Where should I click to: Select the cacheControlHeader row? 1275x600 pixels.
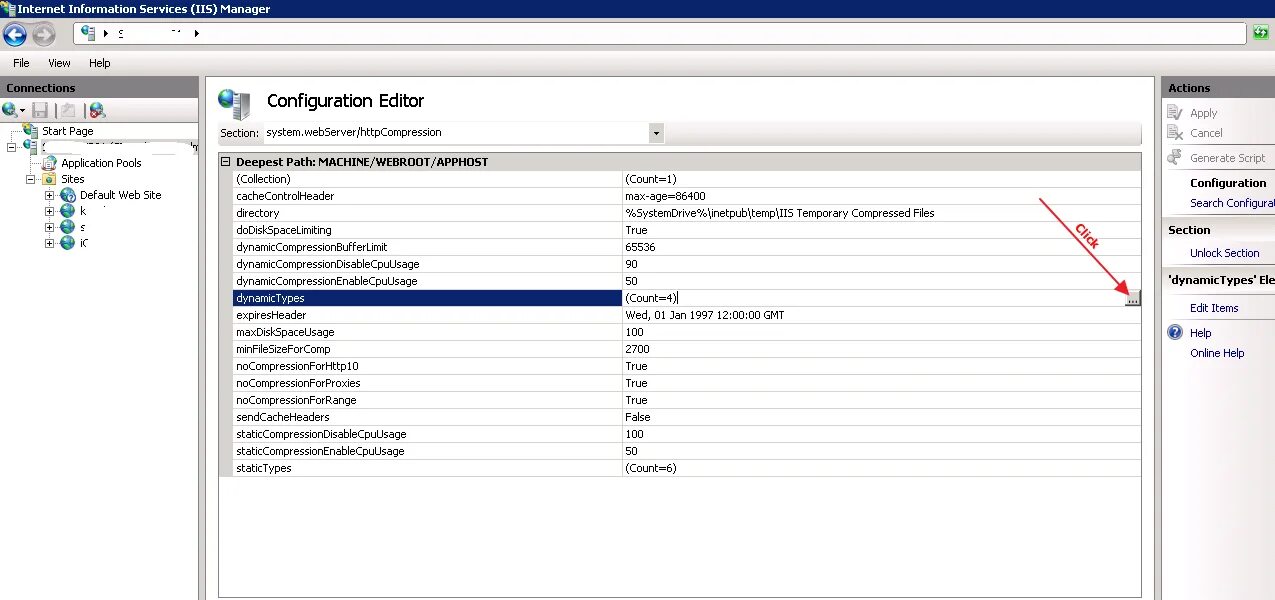686,196
